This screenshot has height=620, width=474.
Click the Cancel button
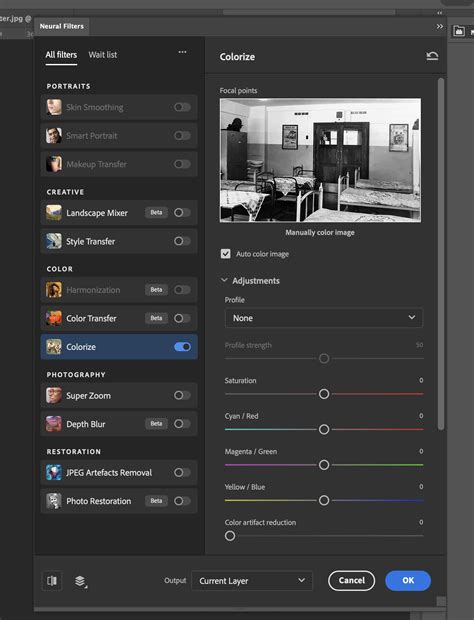point(351,580)
